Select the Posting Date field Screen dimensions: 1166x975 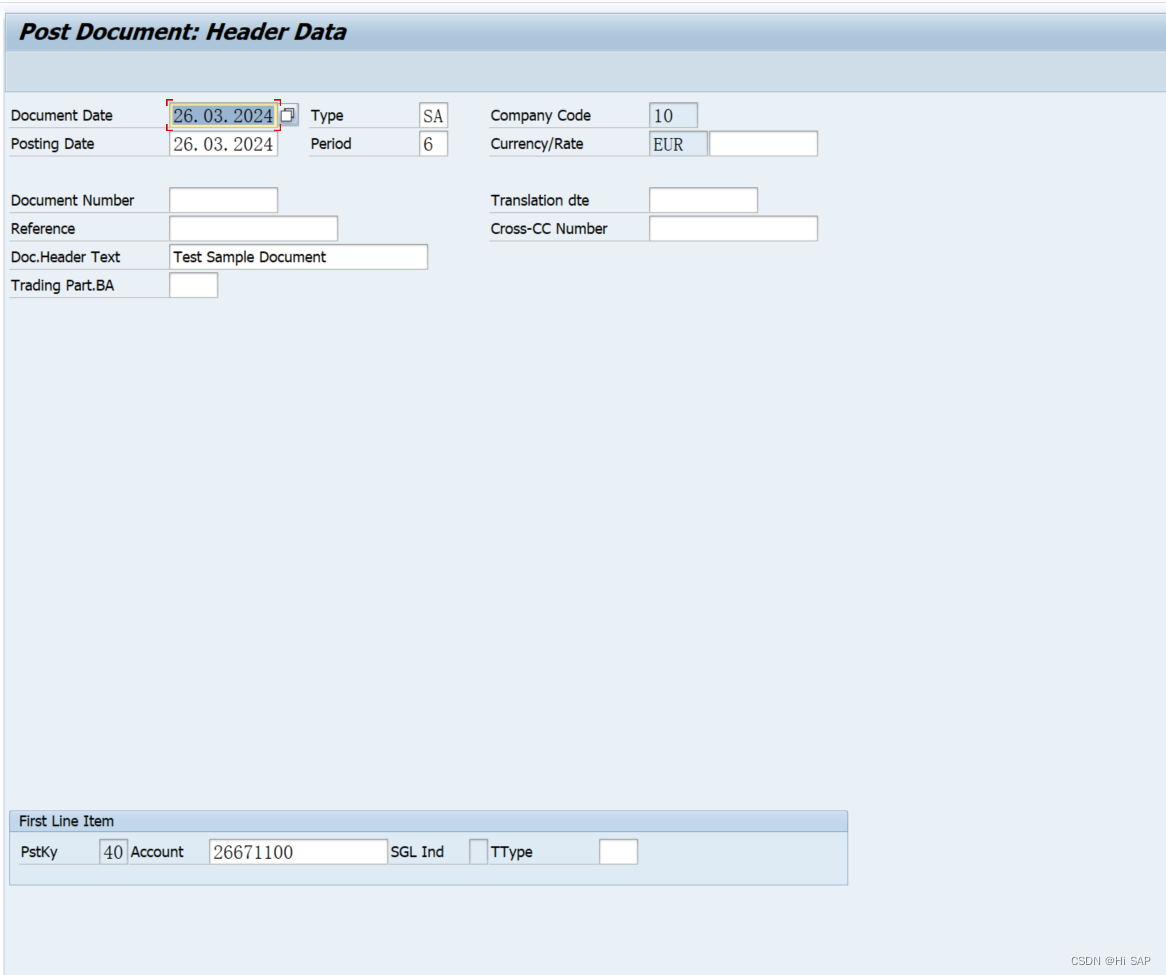click(x=220, y=143)
